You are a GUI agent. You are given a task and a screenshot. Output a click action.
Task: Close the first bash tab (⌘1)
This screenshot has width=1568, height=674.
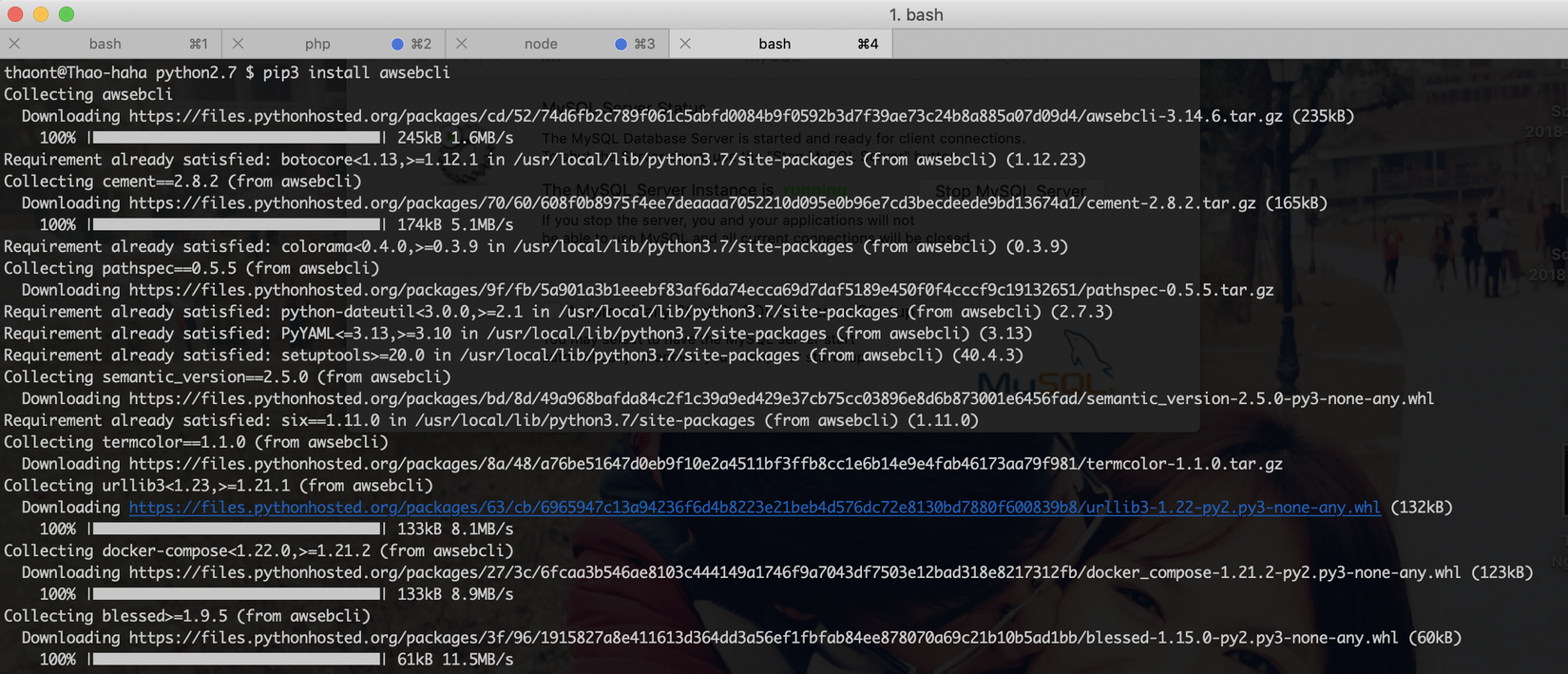click(14, 44)
